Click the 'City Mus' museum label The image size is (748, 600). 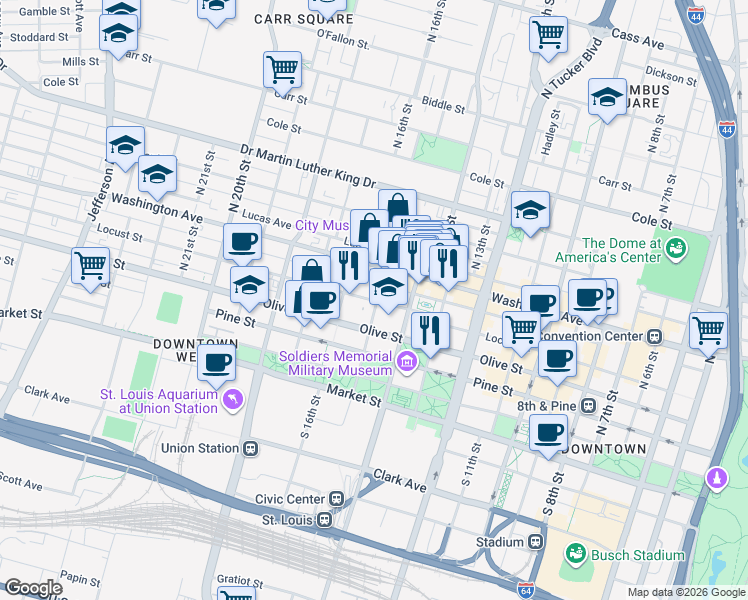[322, 225]
